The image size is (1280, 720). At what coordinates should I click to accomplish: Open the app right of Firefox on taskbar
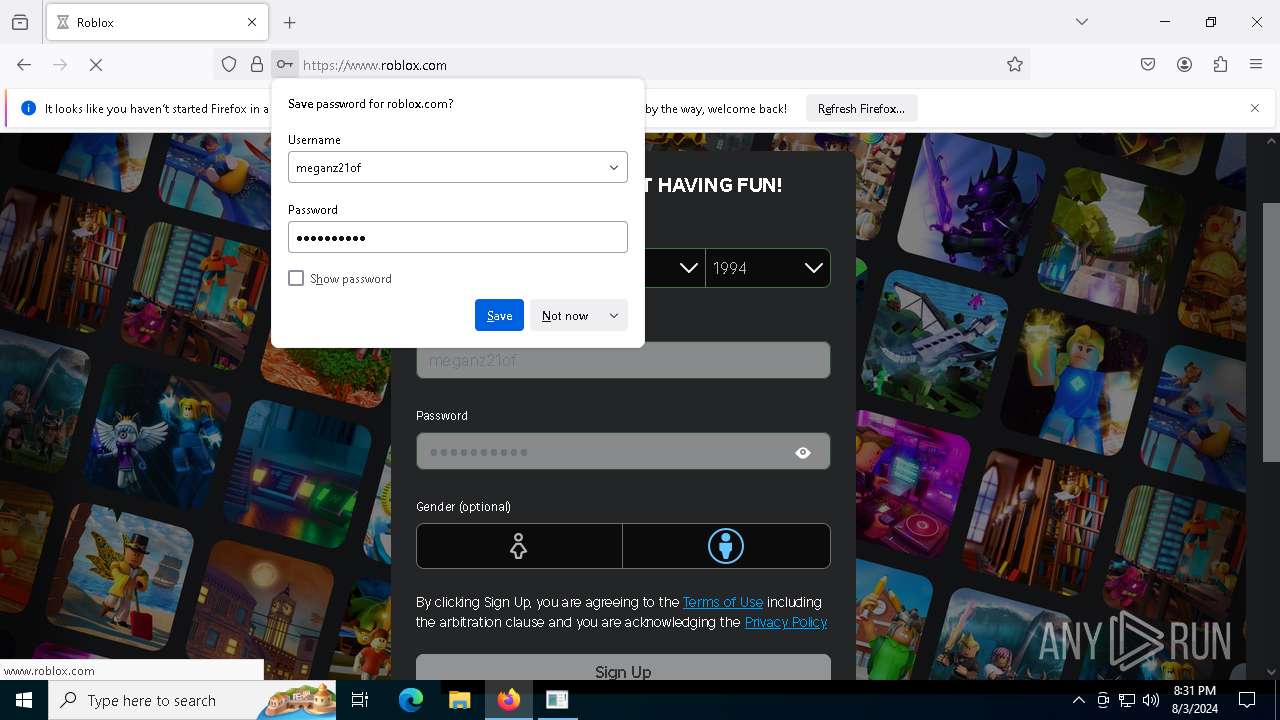coord(557,700)
